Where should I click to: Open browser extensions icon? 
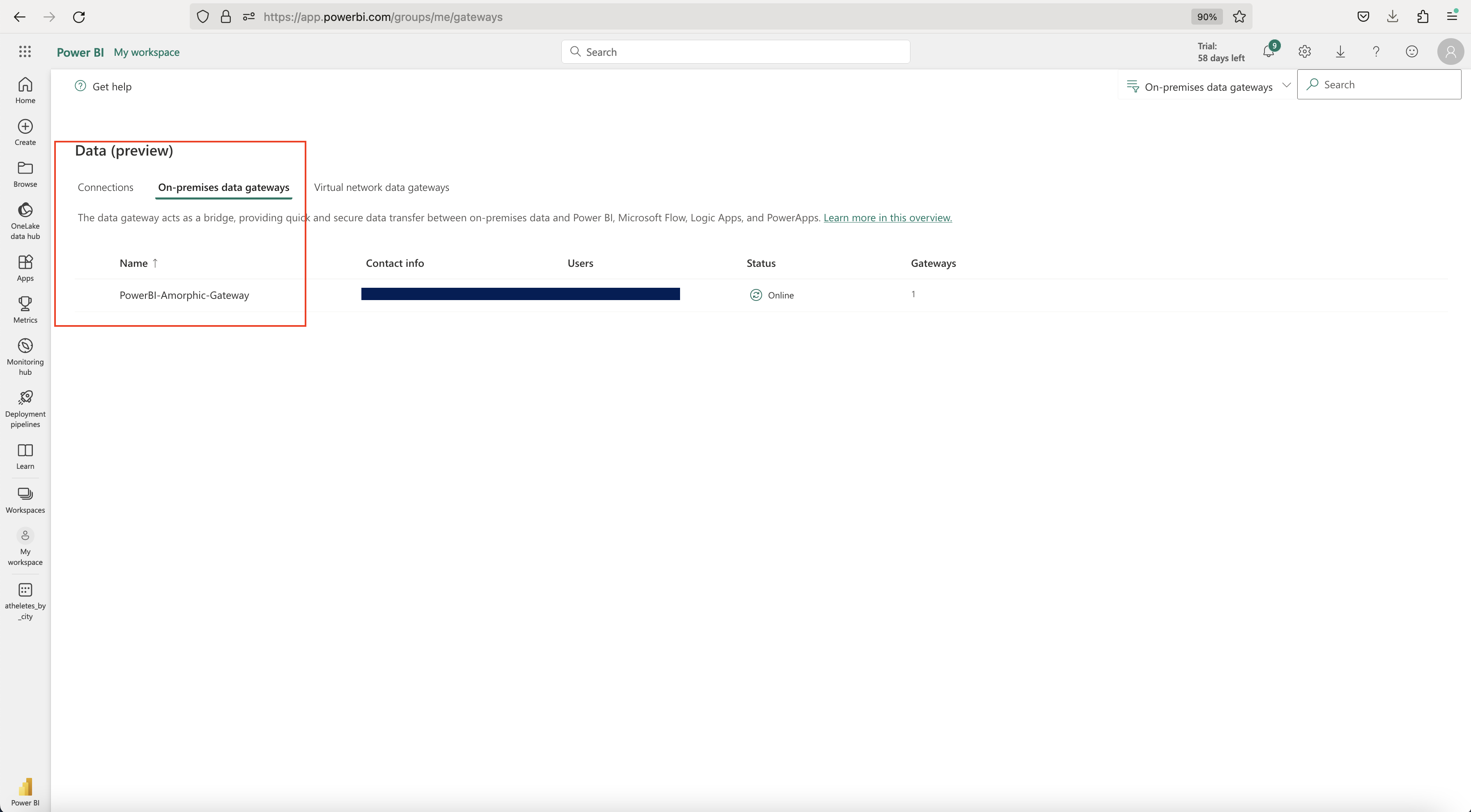[1423, 16]
